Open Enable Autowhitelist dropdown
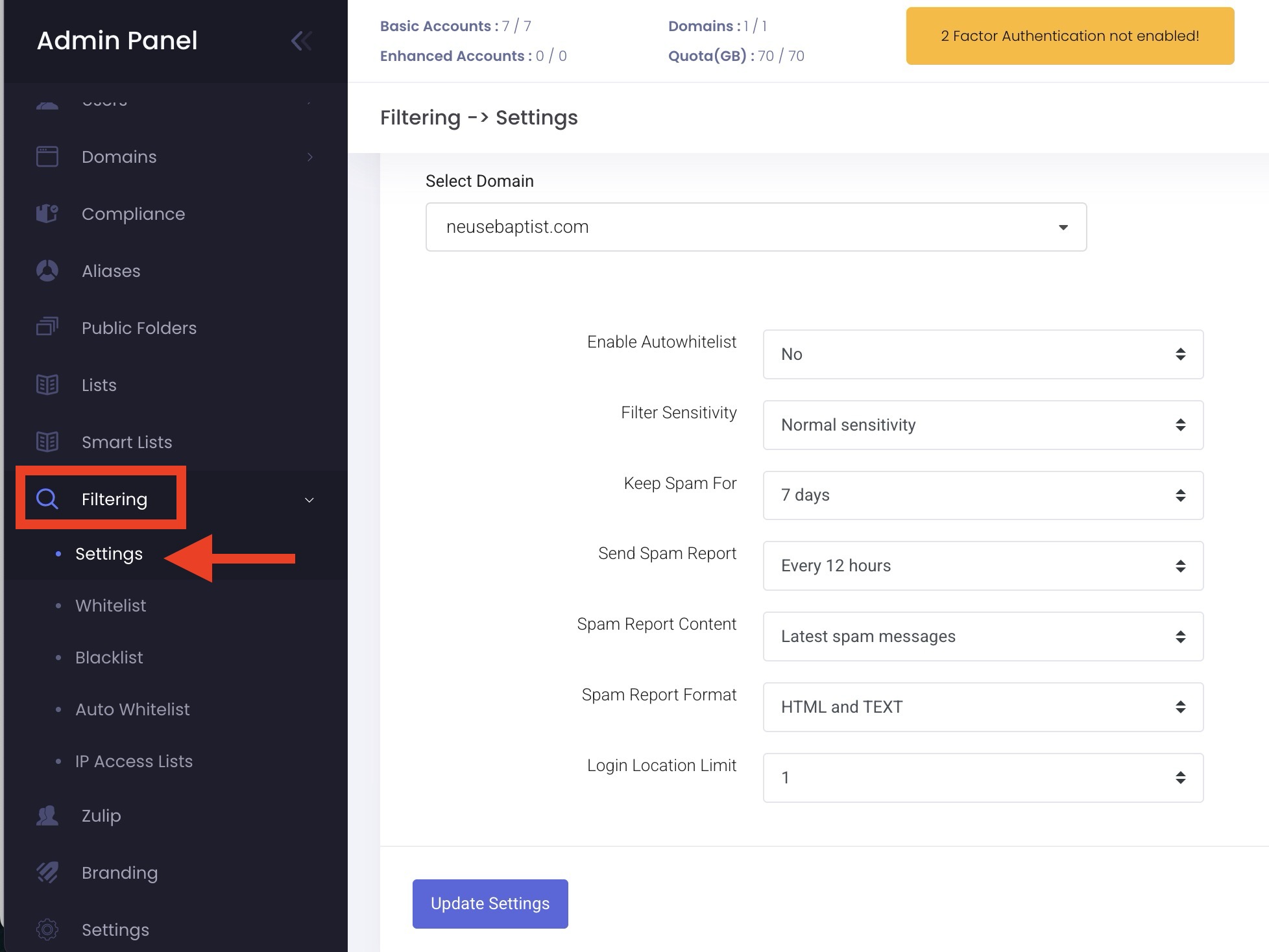 [983, 354]
